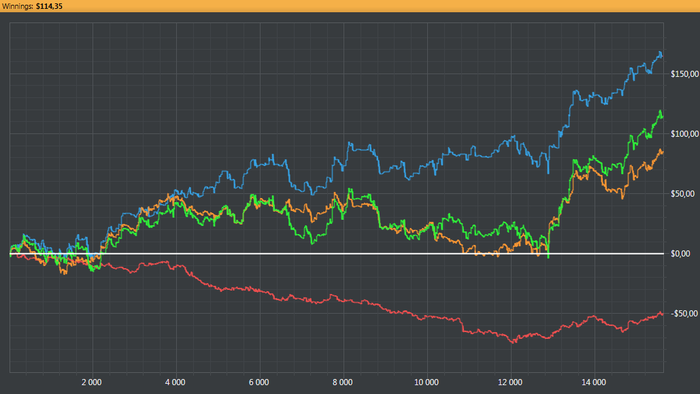Click the 8 000 x-axis label
This screenshot has height=394, width=700.
click(342, 382)
